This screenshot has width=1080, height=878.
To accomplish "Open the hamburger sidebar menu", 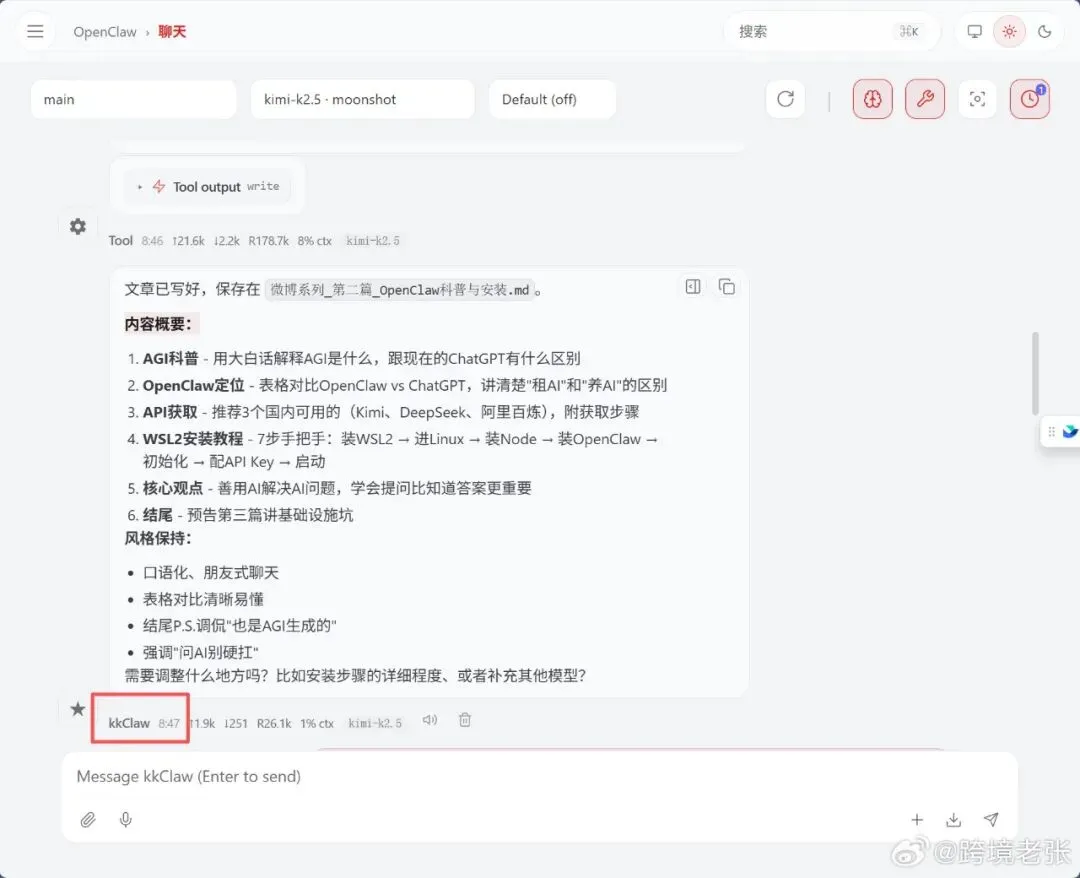I will click(x=35, y=32).
